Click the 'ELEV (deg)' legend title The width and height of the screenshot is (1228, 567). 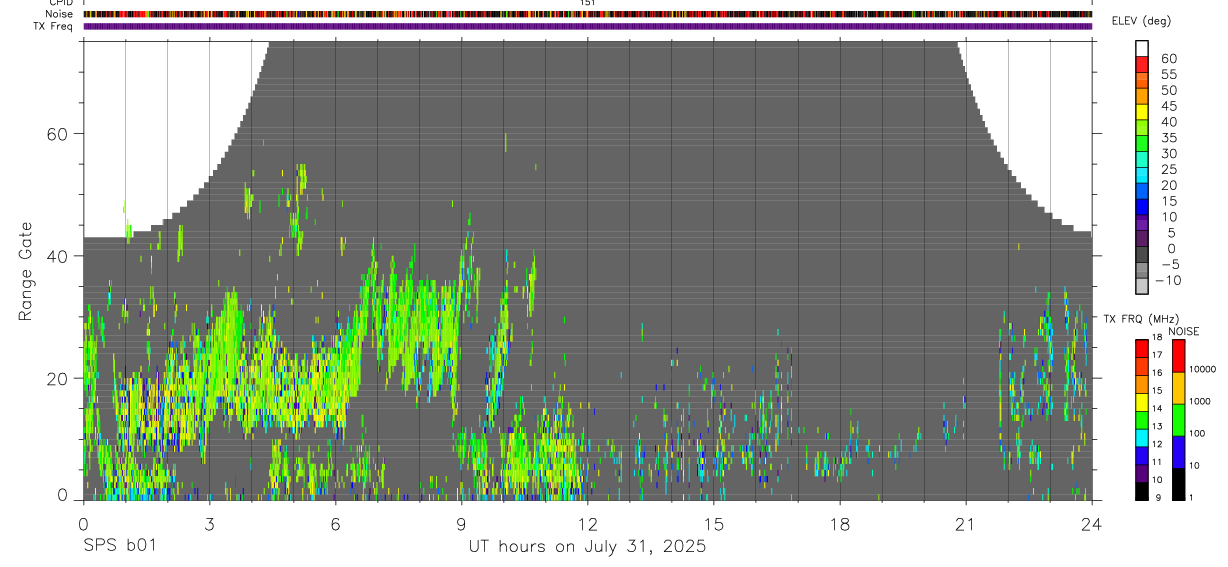(1141, 21)
